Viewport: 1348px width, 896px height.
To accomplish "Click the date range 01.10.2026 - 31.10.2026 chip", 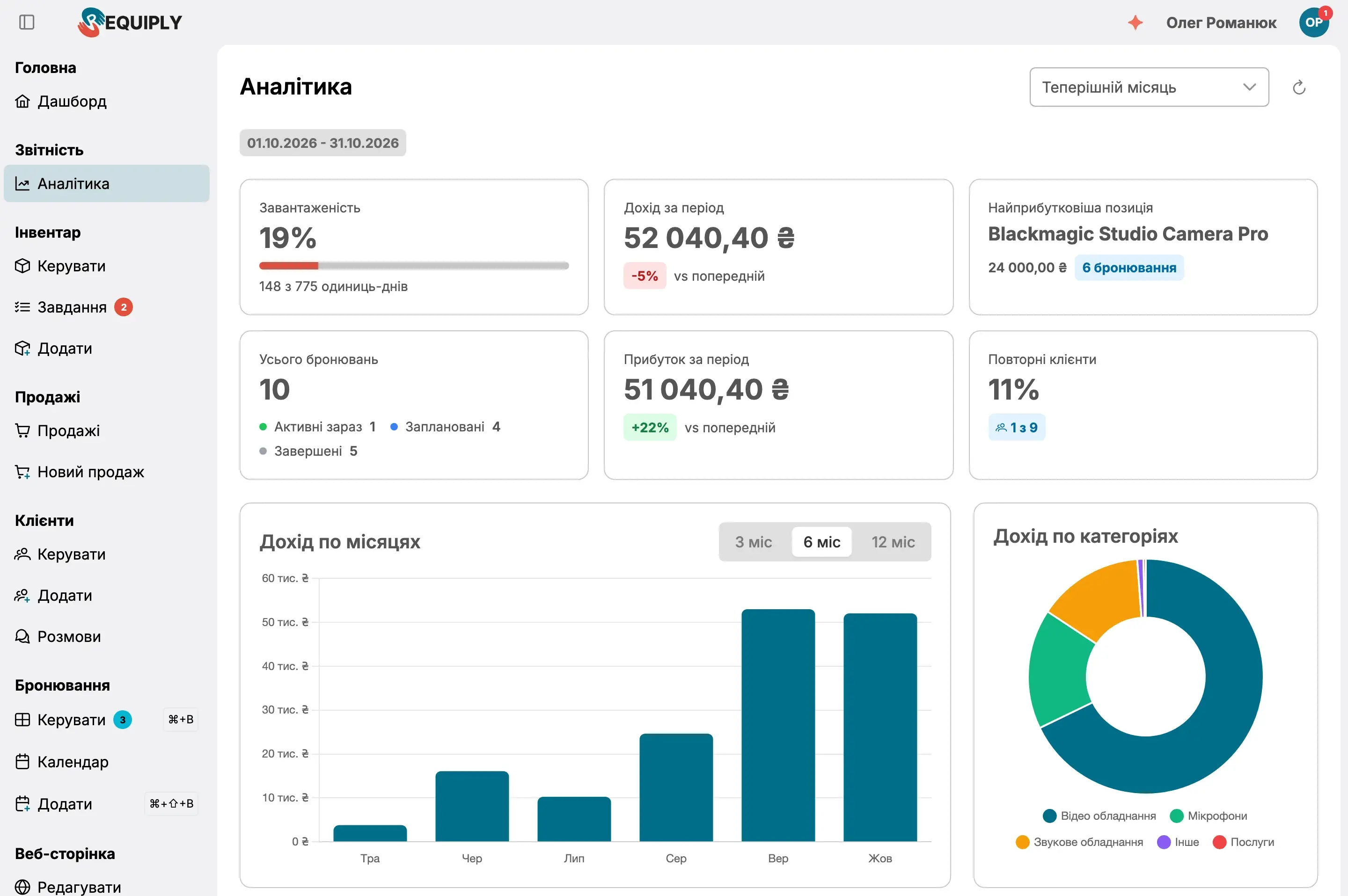I will [322, 143].
